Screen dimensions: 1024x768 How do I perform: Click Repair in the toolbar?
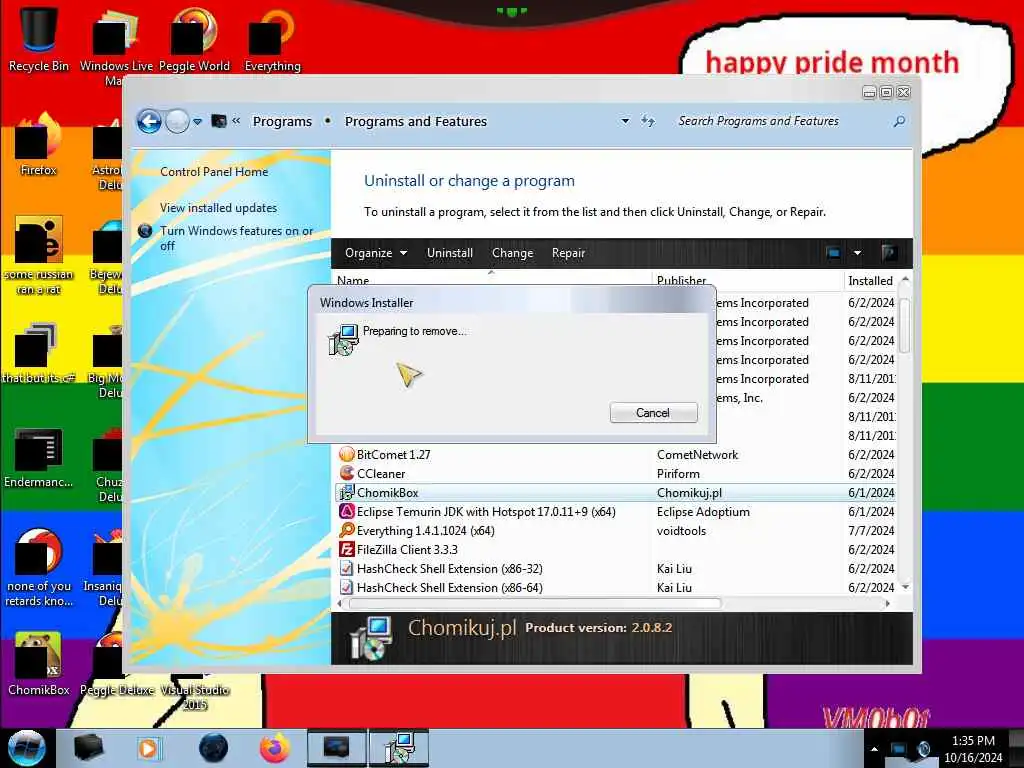click(x=568, y=253)
